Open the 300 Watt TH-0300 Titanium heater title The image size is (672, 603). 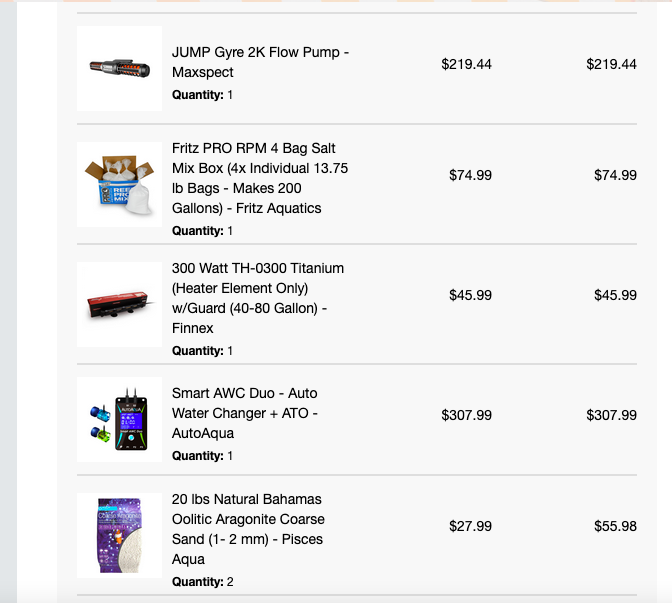point(258,298)
